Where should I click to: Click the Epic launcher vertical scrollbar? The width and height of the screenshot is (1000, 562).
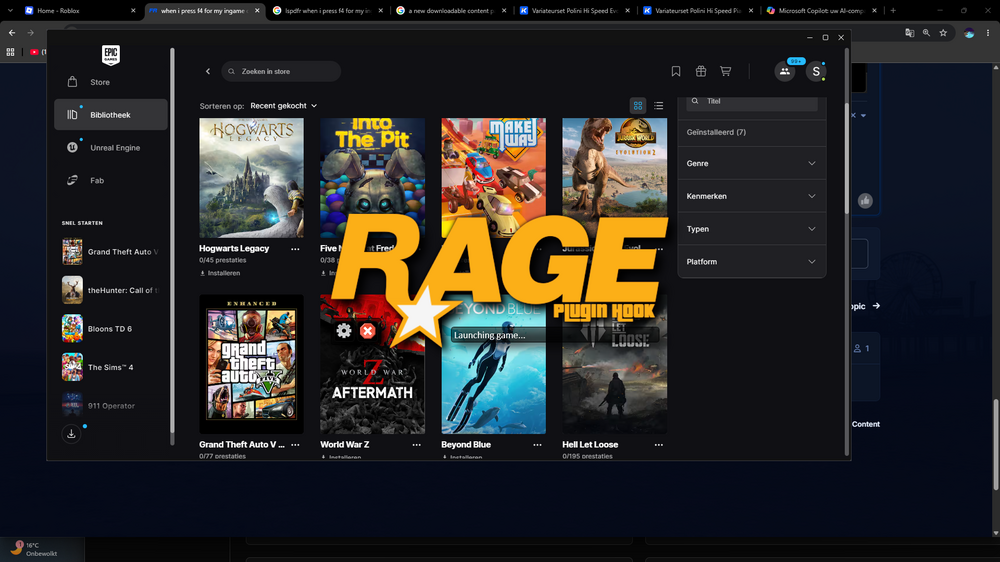(847, 159)
